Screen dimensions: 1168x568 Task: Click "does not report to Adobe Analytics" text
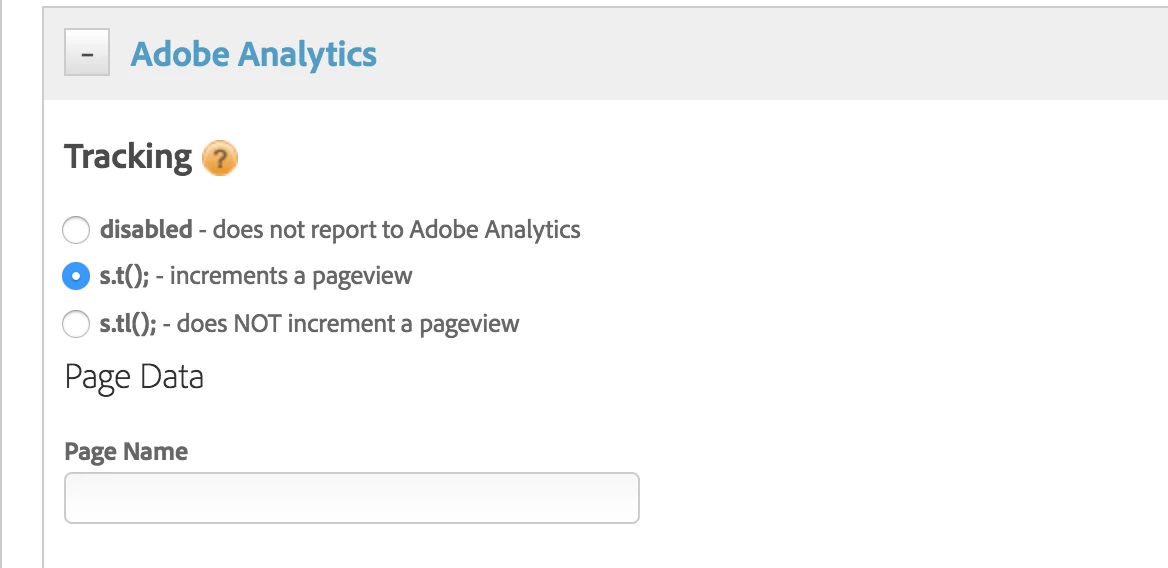click(396, 229)
